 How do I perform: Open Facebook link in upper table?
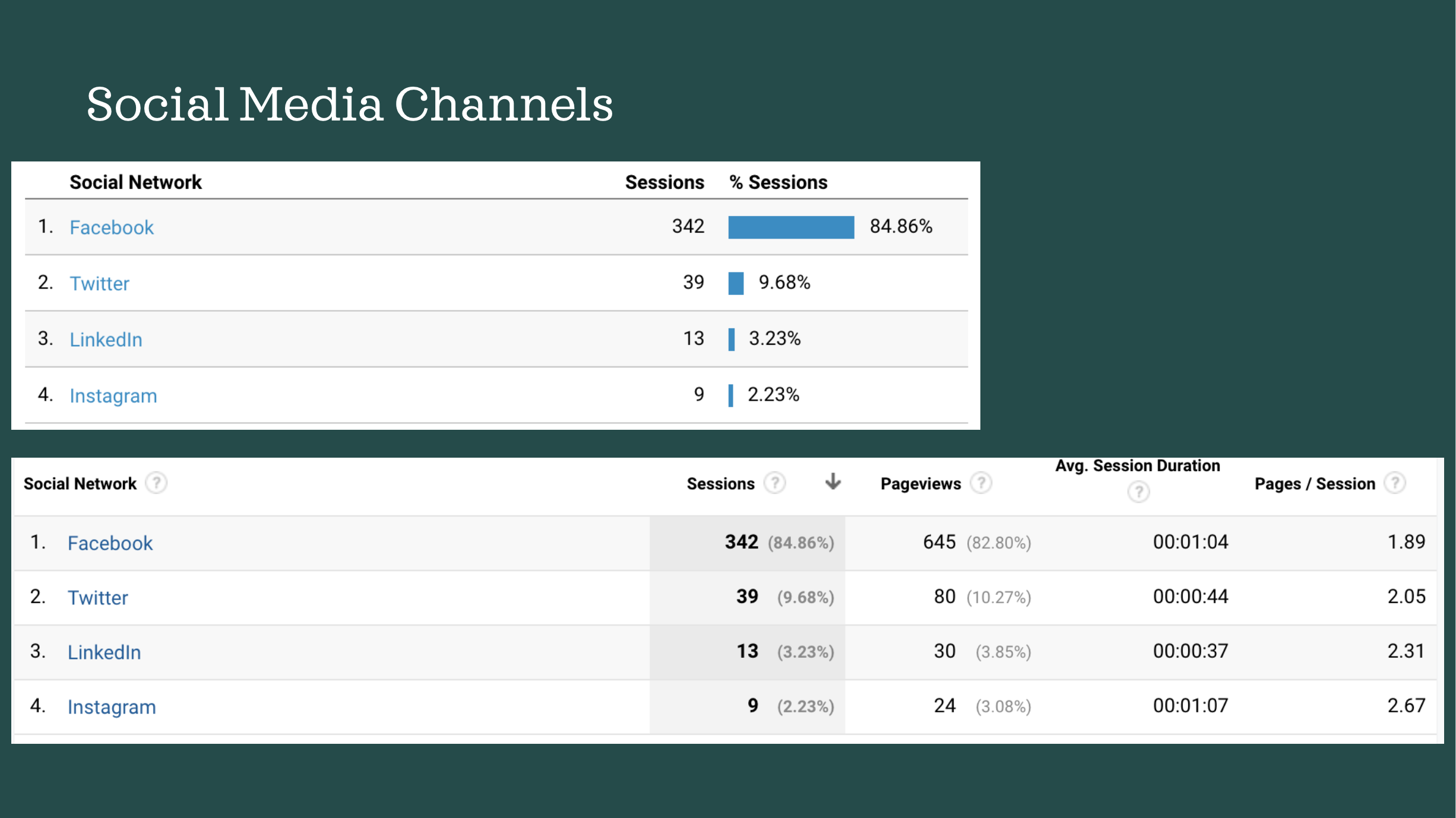[112, 227]
